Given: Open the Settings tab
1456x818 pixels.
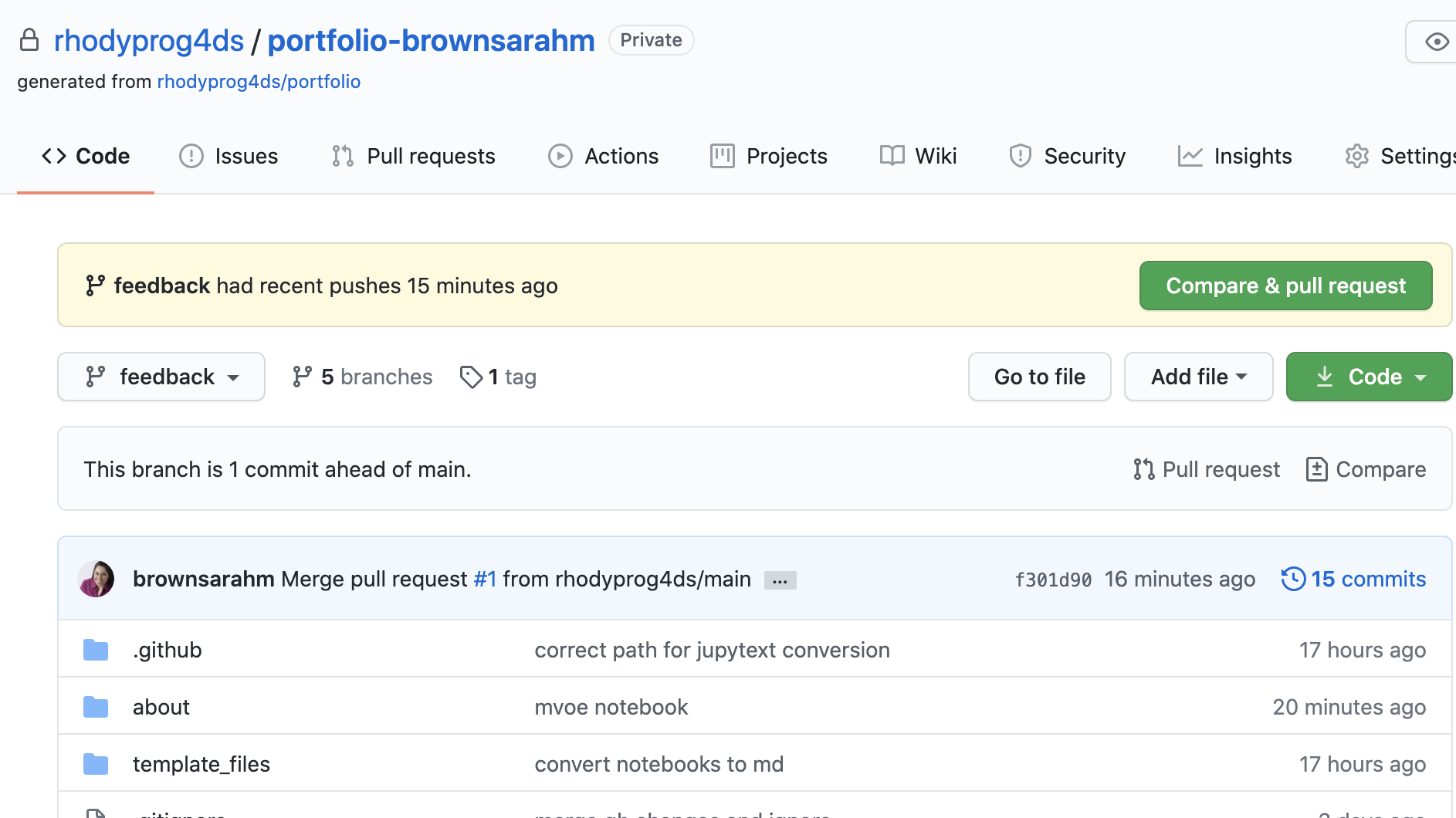Looking at the screenshot, I should [x=1414, y=156].
